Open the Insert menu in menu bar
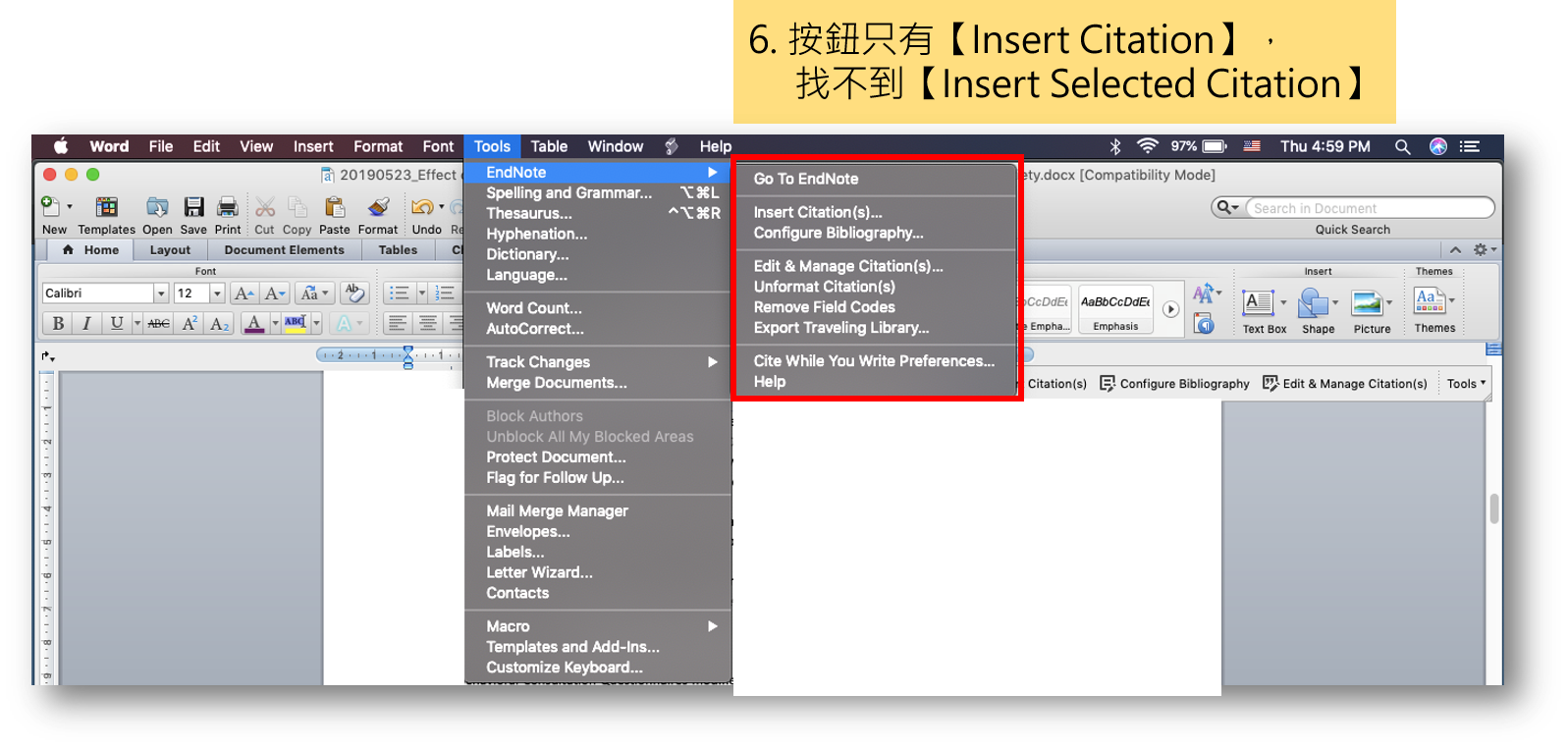The height and width of the screenshot is (749, 1568). [x=313, y=146]
